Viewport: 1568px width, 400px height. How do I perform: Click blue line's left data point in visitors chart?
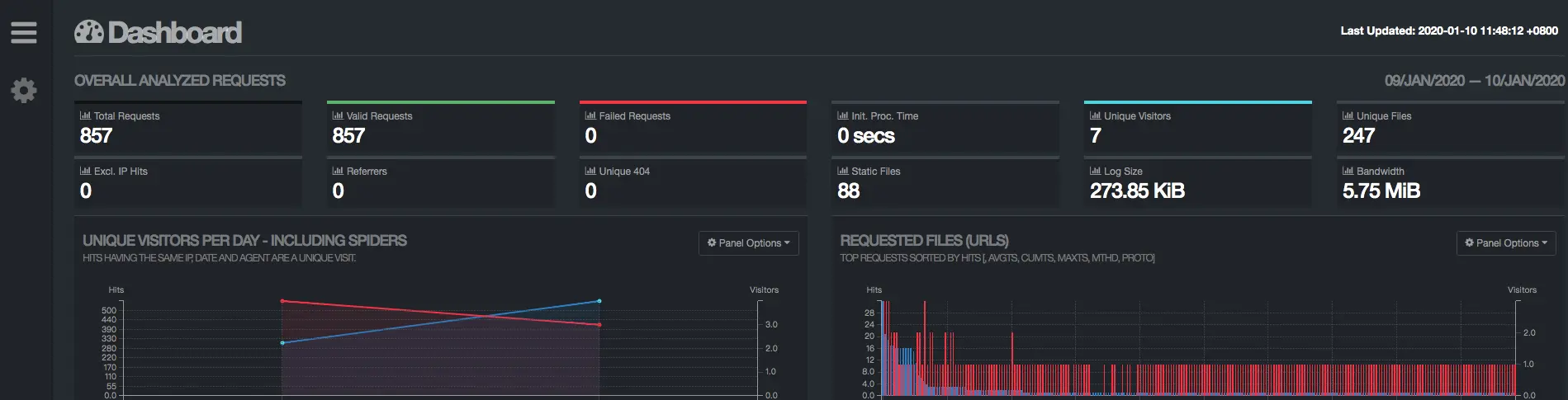(282, 343)
